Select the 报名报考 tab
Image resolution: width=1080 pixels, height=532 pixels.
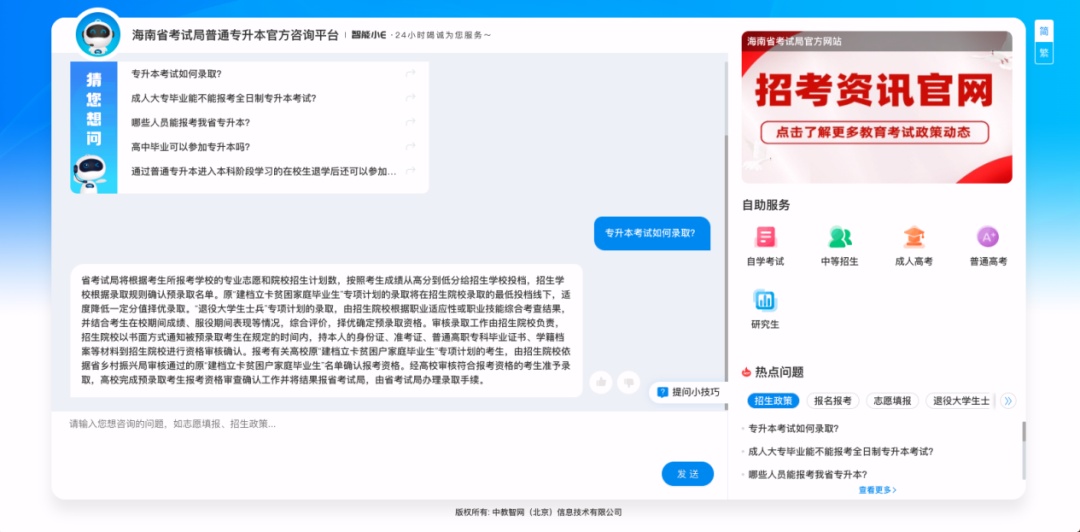point(832,400)
